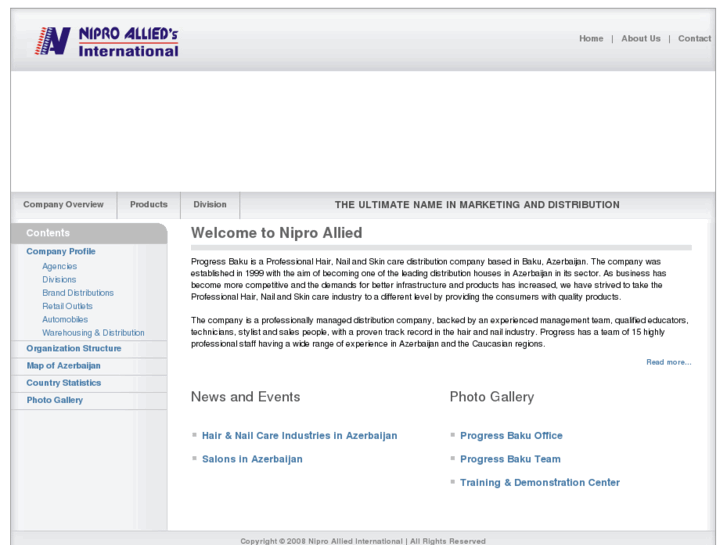Click the News and Events heading
The image size is (727, 545).
click(x=245, y=397)
